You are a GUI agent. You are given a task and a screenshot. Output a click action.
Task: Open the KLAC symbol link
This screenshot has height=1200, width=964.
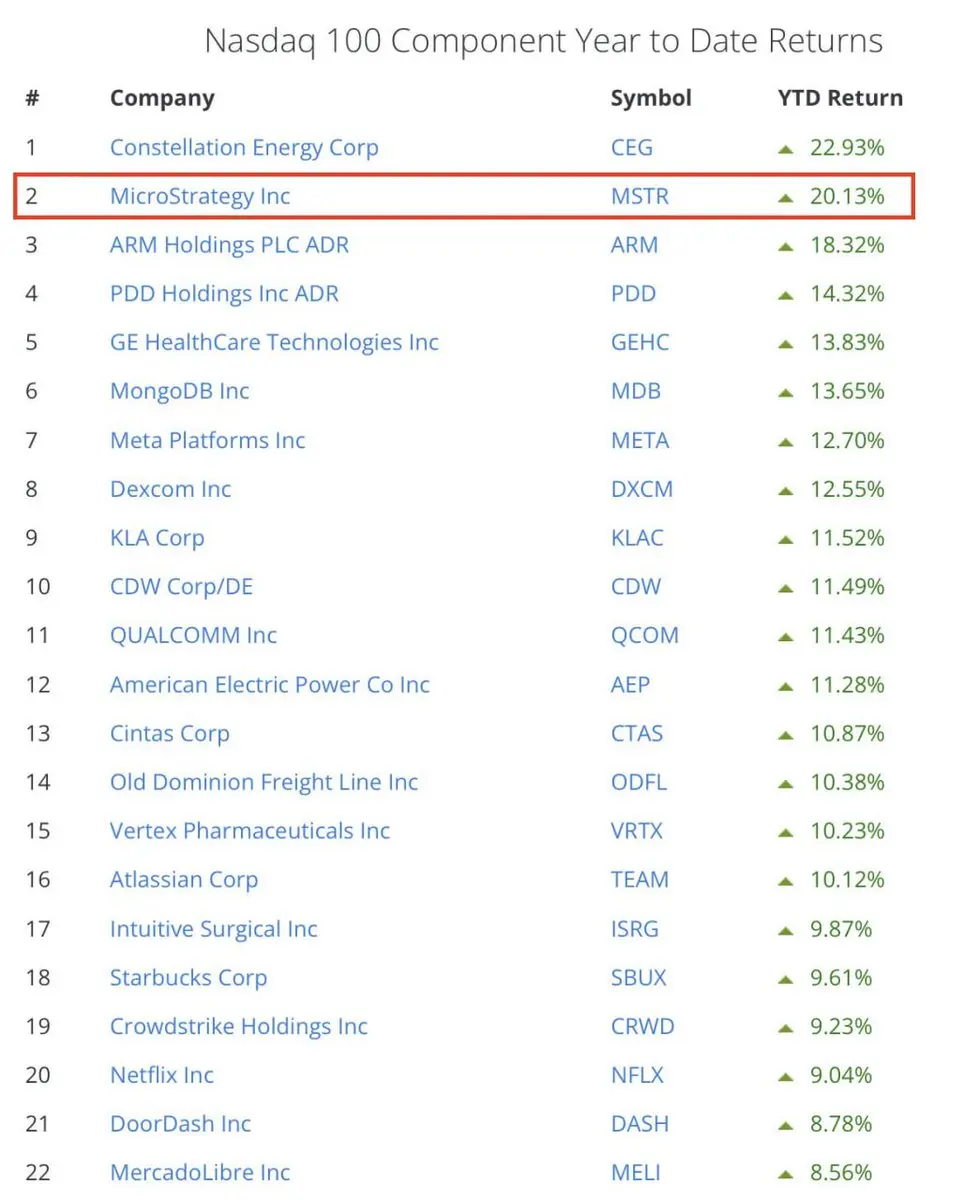click(637, 538)
